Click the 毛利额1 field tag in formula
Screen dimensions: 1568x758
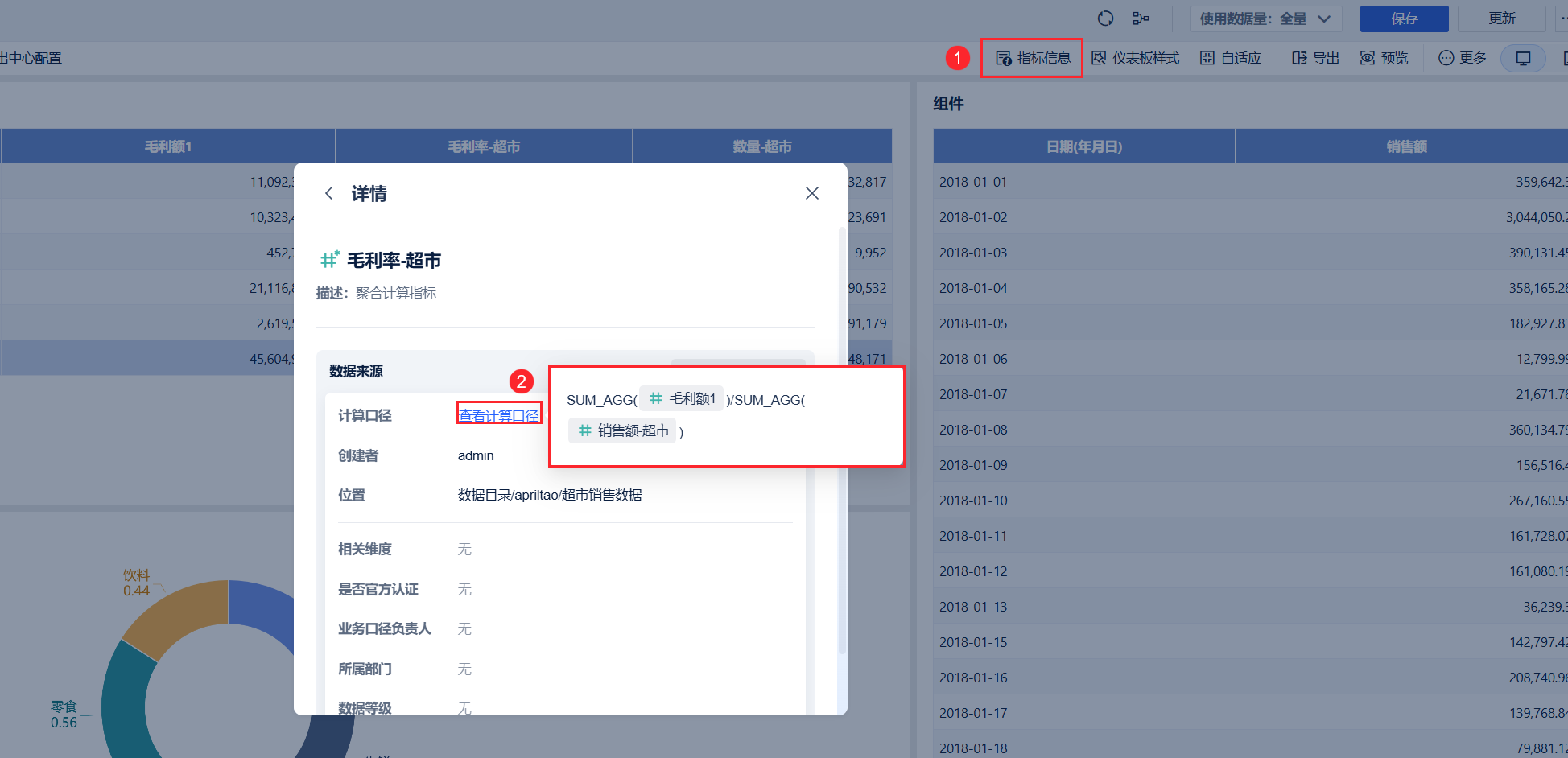click(683, 399)
